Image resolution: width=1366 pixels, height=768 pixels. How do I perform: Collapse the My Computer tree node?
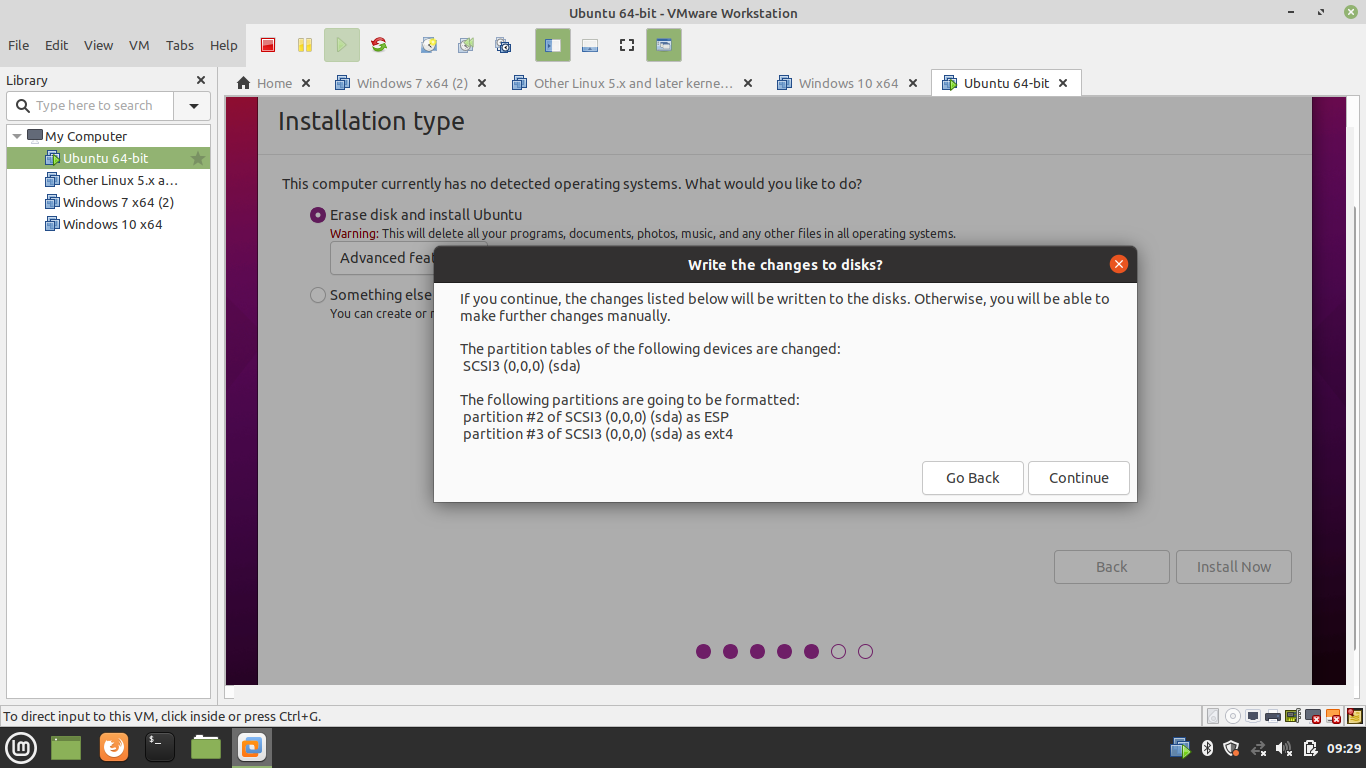[17, 136]
